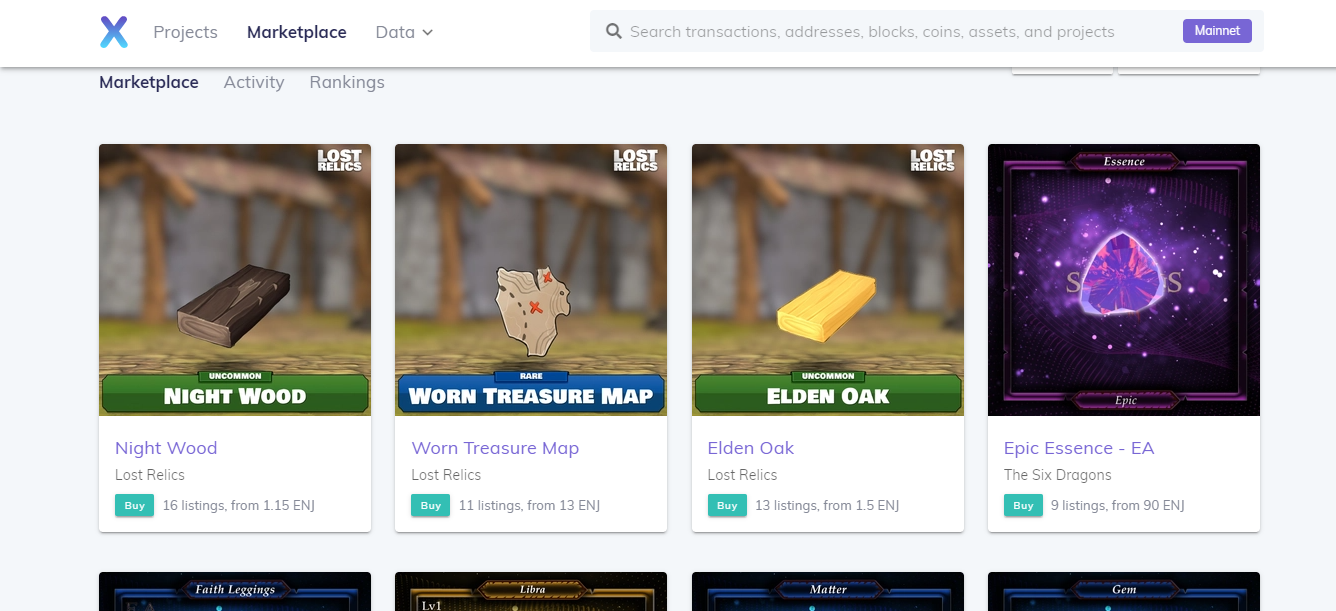
Task: Open the Worn Treasure Map title link
Action: [x=495, y=448]
